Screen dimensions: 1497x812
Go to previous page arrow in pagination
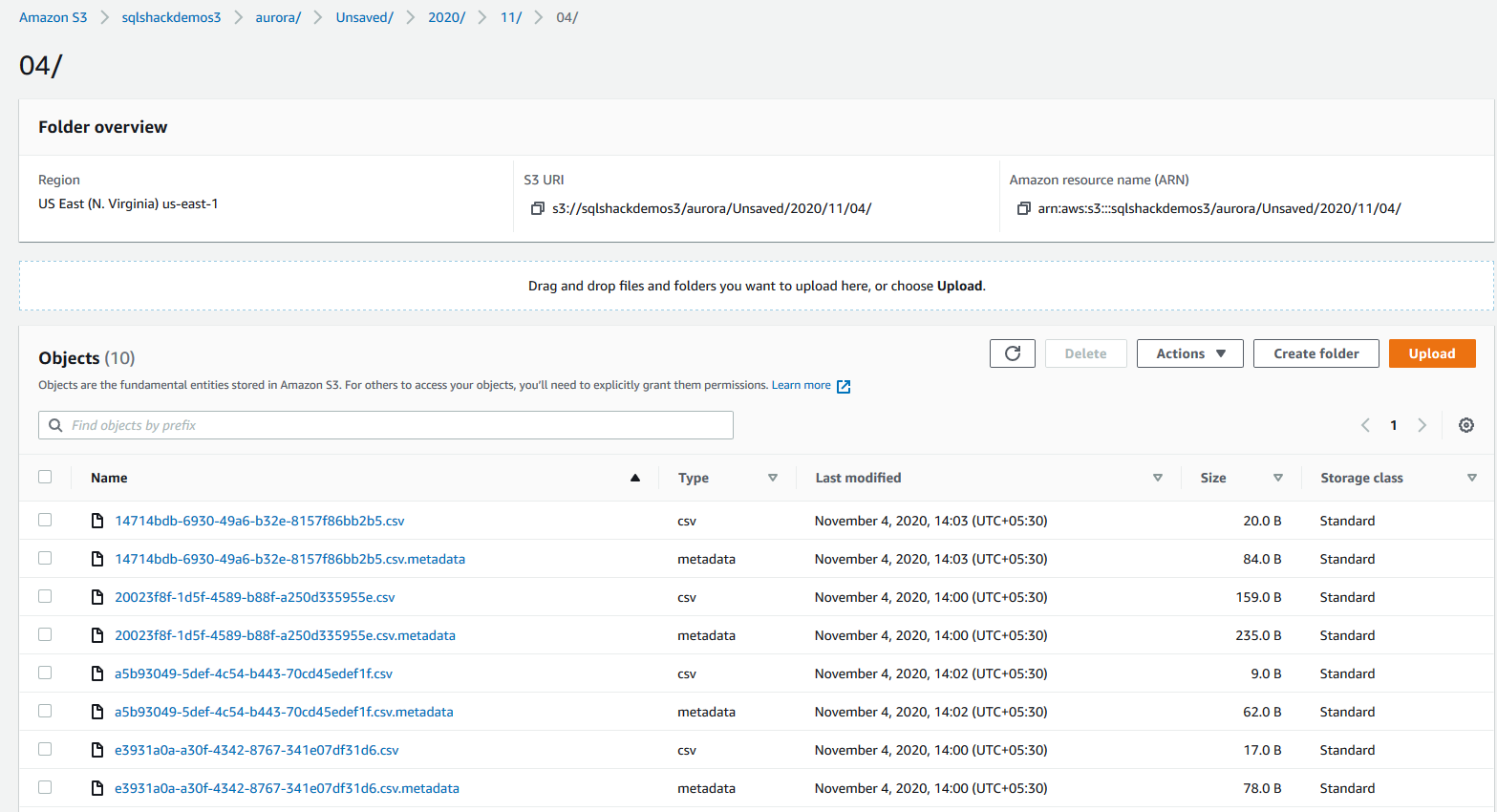point(1365,425)
